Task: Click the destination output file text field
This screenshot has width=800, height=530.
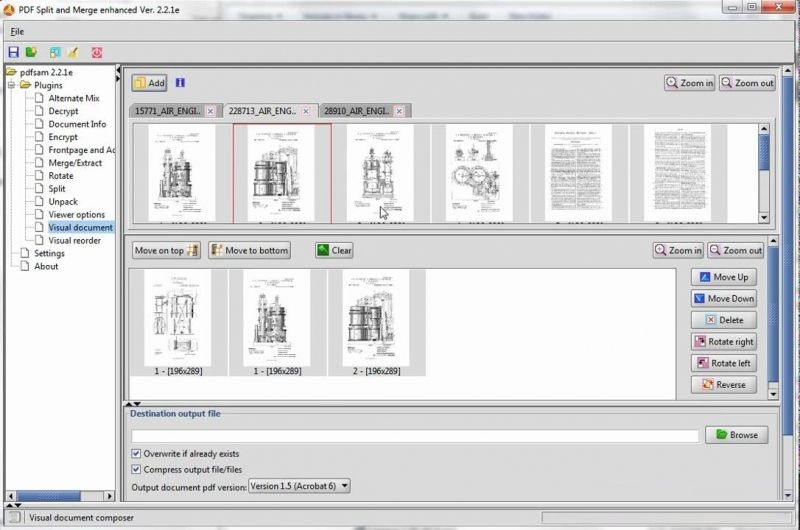Action: click(x=415, y=436)
